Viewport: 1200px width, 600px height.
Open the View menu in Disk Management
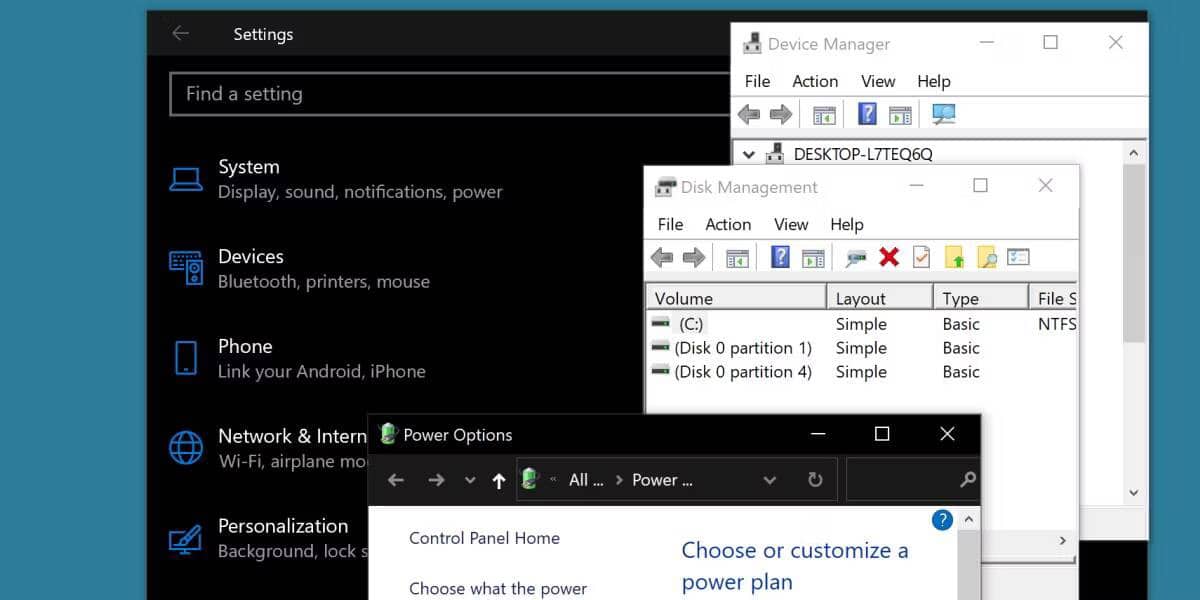tap(790, 224)
